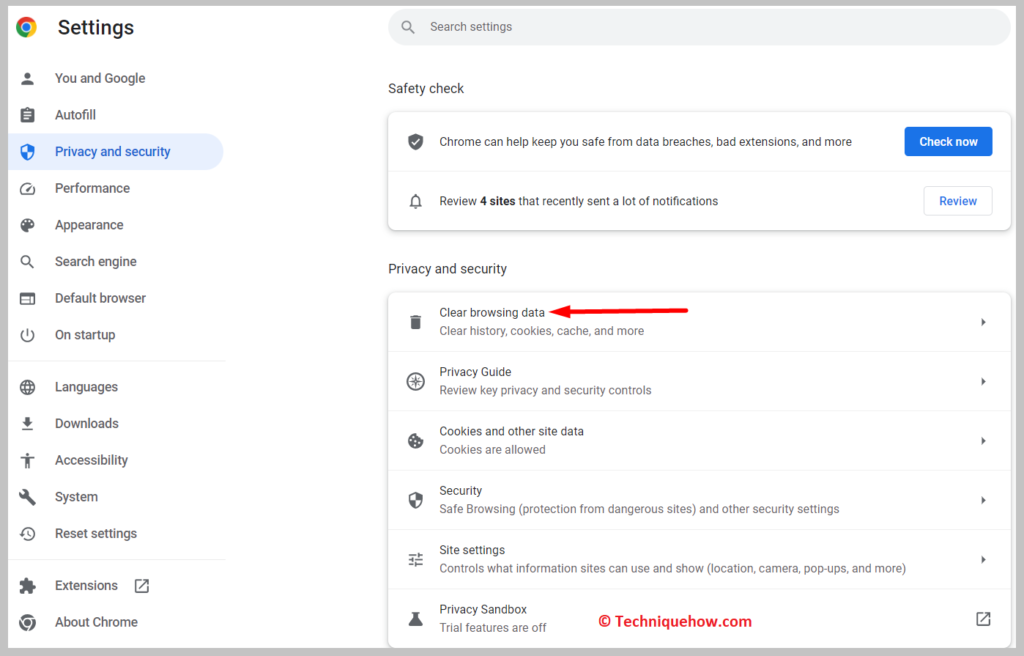Open Cookies and other site data
This screenshot has width=1024, height=656.
tap(699, 441)
